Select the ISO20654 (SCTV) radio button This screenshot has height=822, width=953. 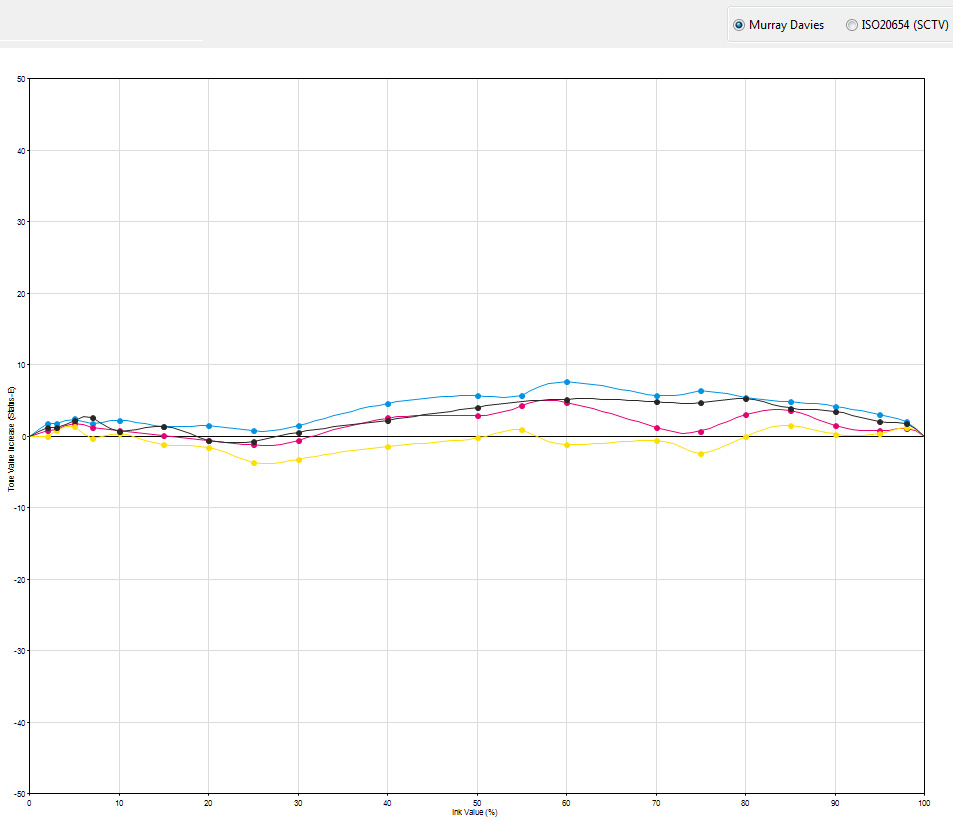[852, 25]
